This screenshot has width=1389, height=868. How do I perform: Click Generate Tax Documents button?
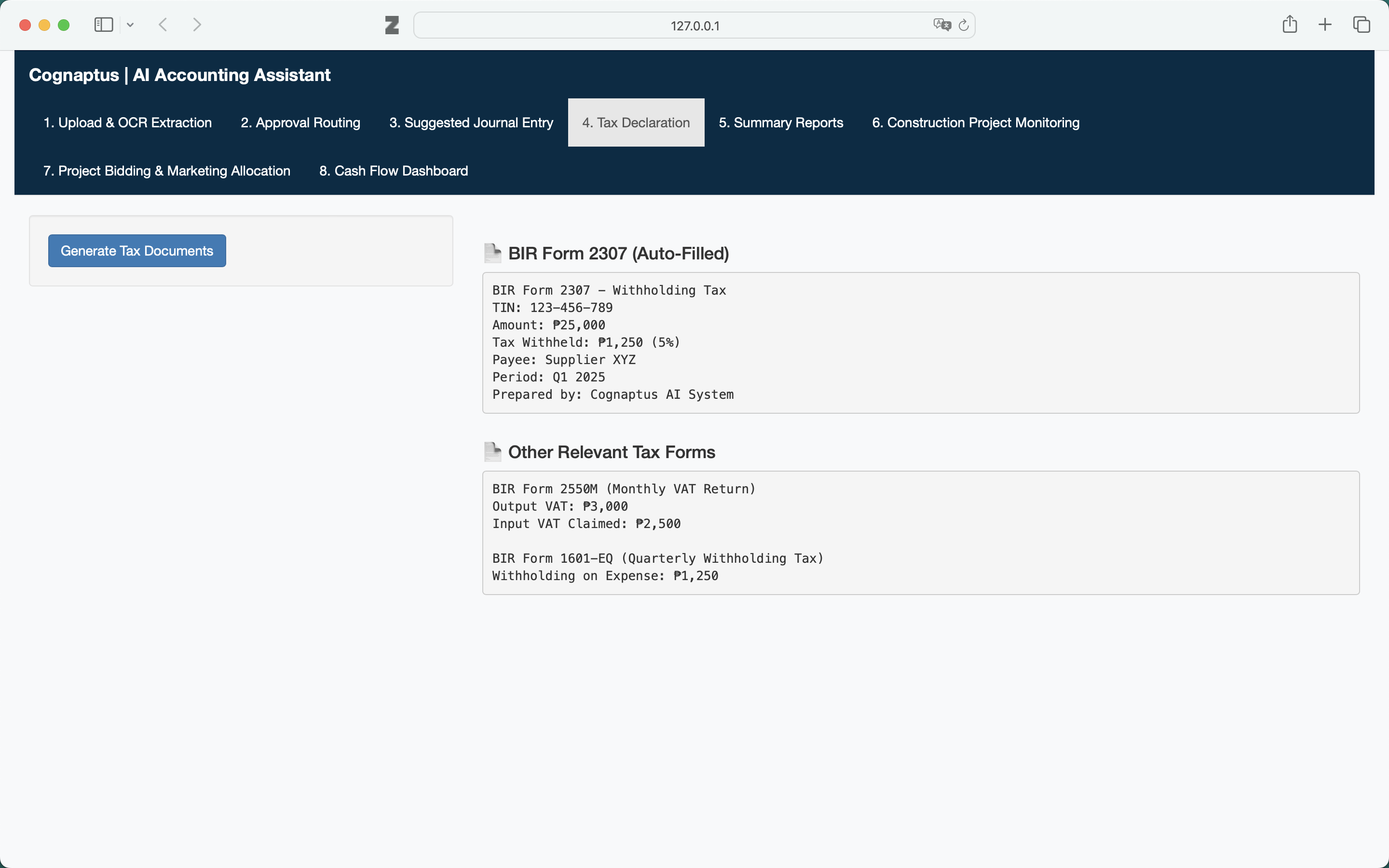click(136, 251)
